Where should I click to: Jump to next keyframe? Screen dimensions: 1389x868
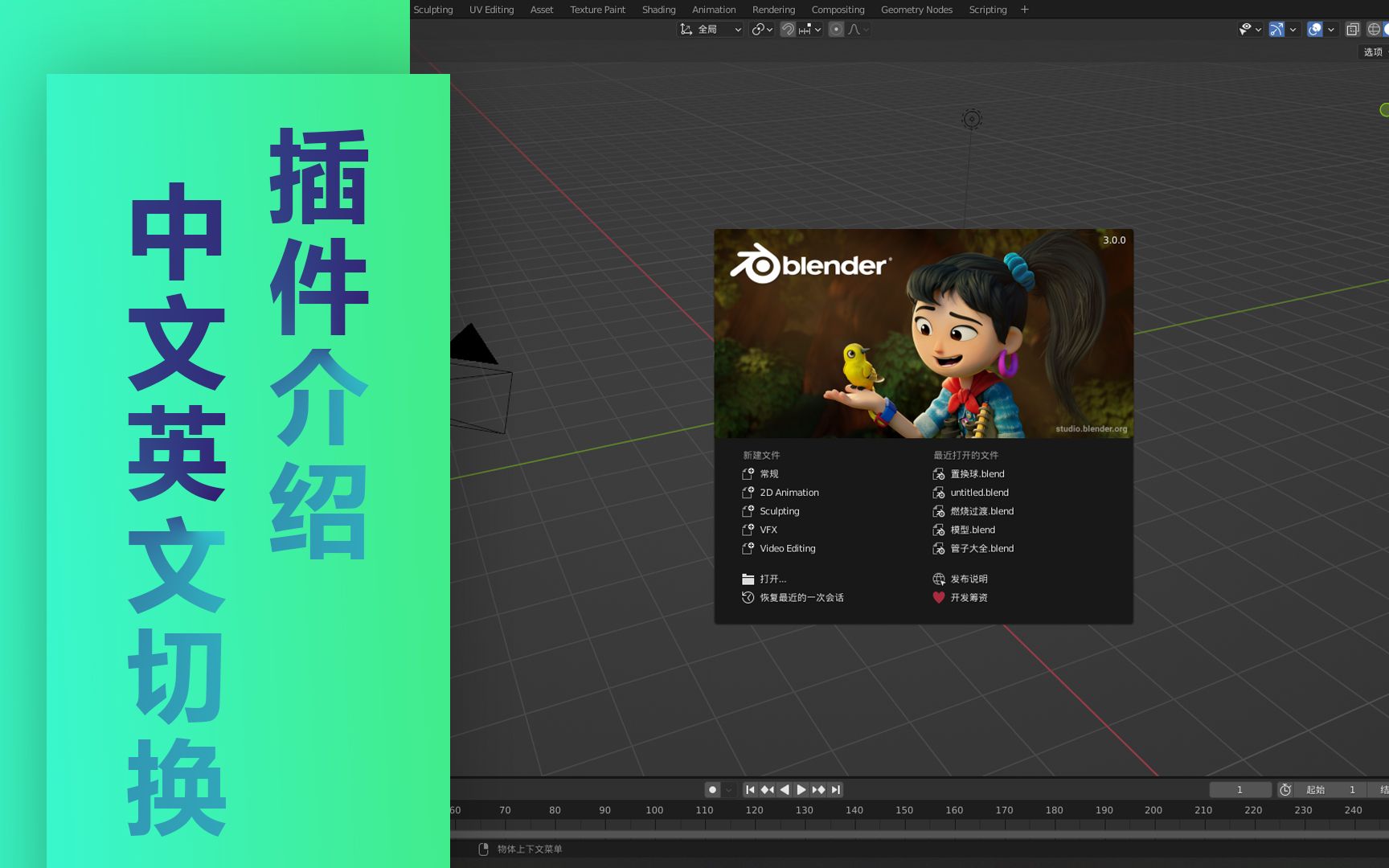[x=818, y=790]
